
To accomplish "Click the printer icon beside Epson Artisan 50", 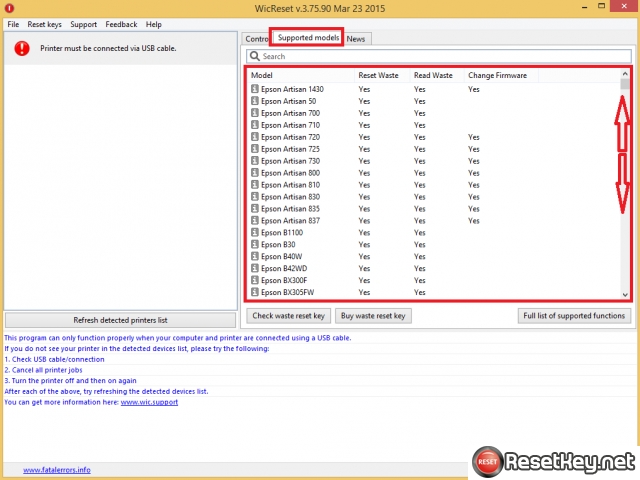I will pos(255,102).
